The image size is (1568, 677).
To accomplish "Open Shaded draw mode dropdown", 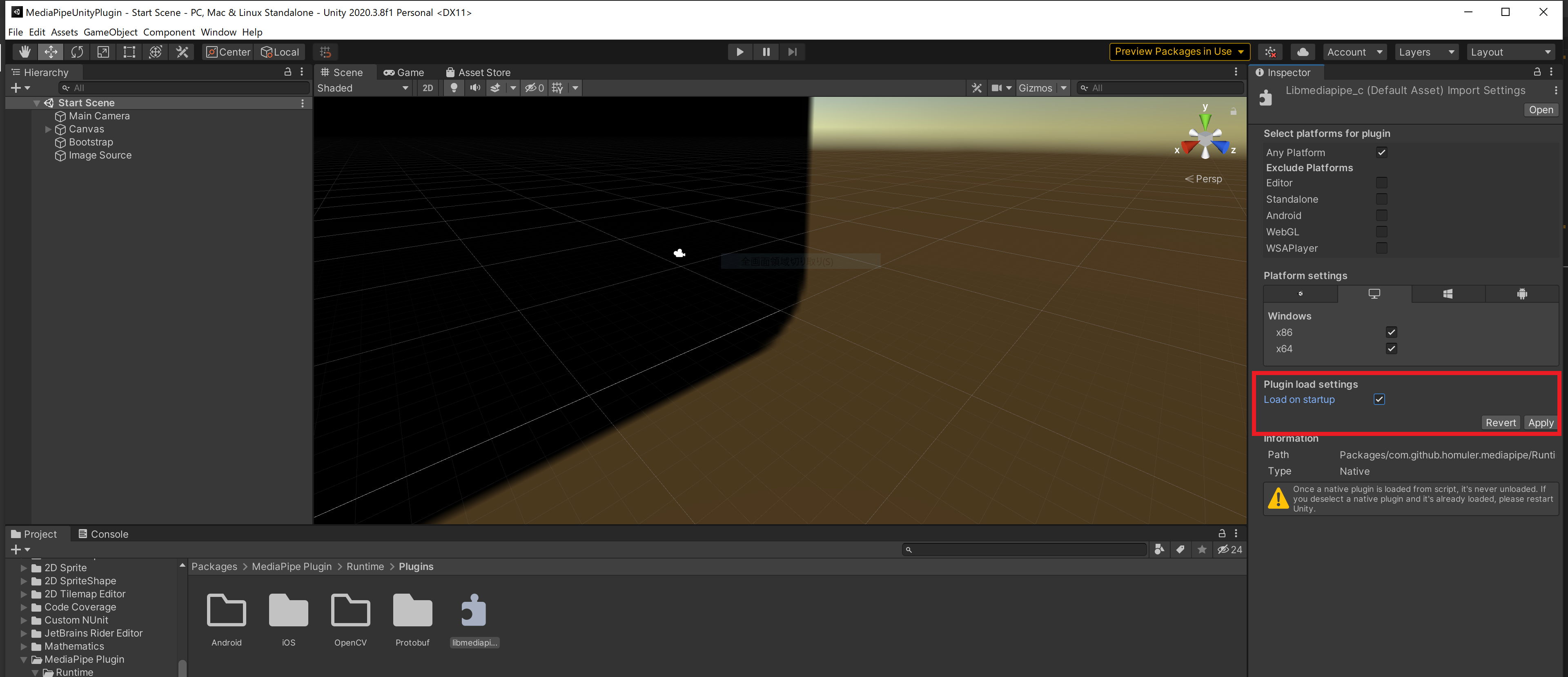I will point(363,88).
